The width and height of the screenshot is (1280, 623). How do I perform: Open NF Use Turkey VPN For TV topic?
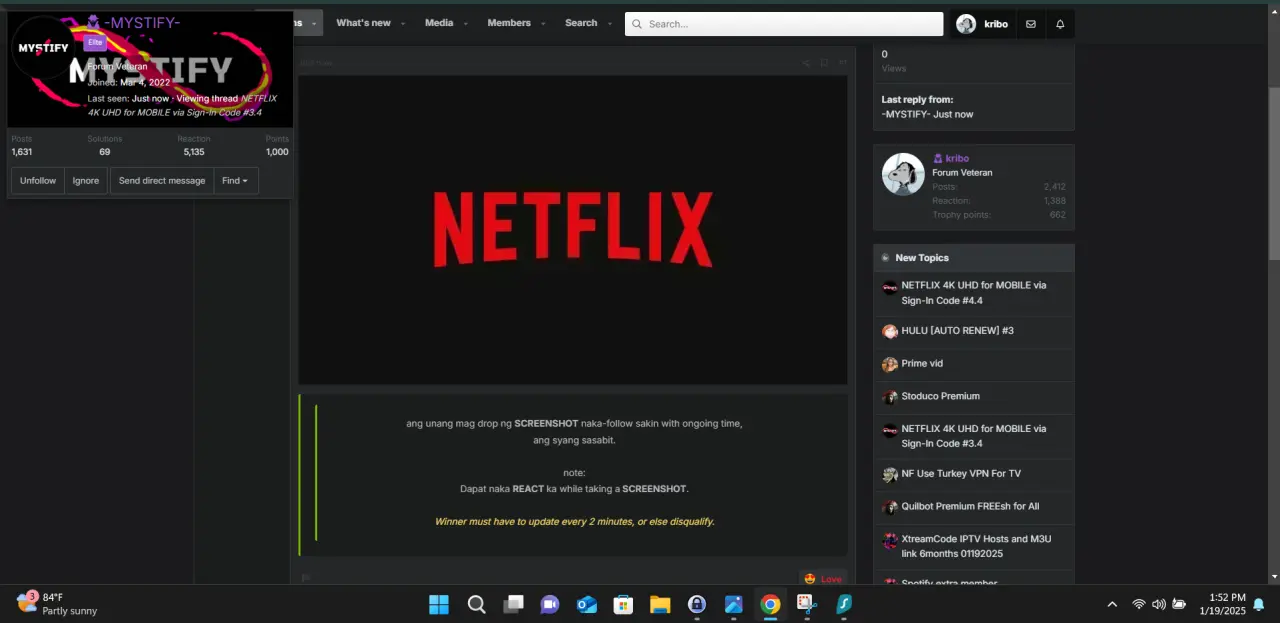(x=961, y=474)
